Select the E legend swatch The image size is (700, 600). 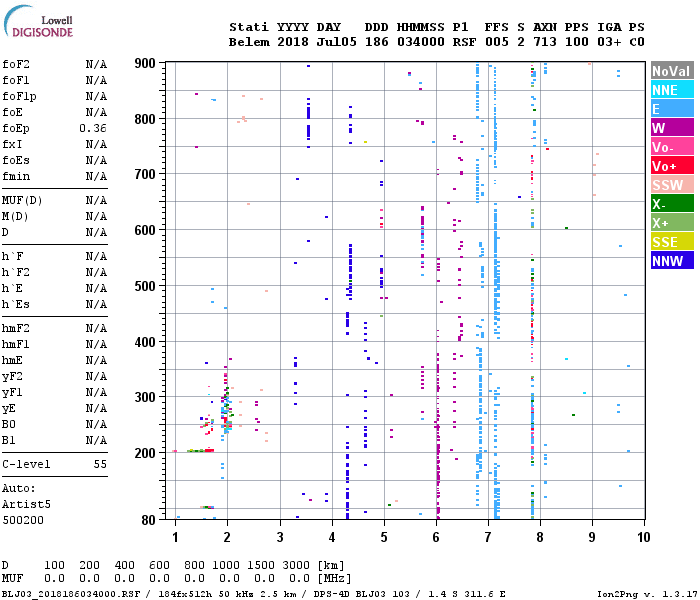(x=672, y=109)
